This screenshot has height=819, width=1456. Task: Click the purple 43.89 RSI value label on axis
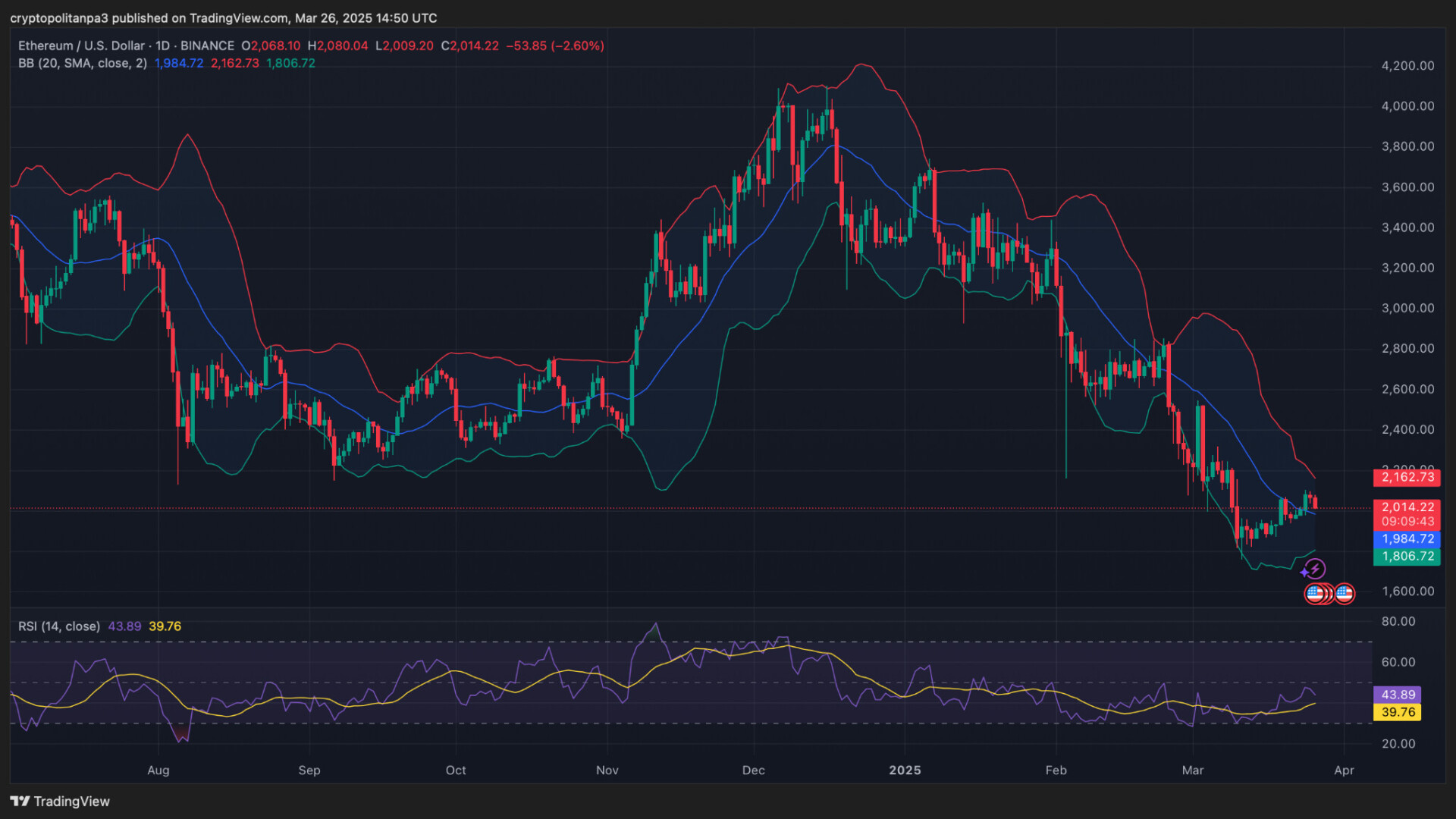(x=1398, y=695)
